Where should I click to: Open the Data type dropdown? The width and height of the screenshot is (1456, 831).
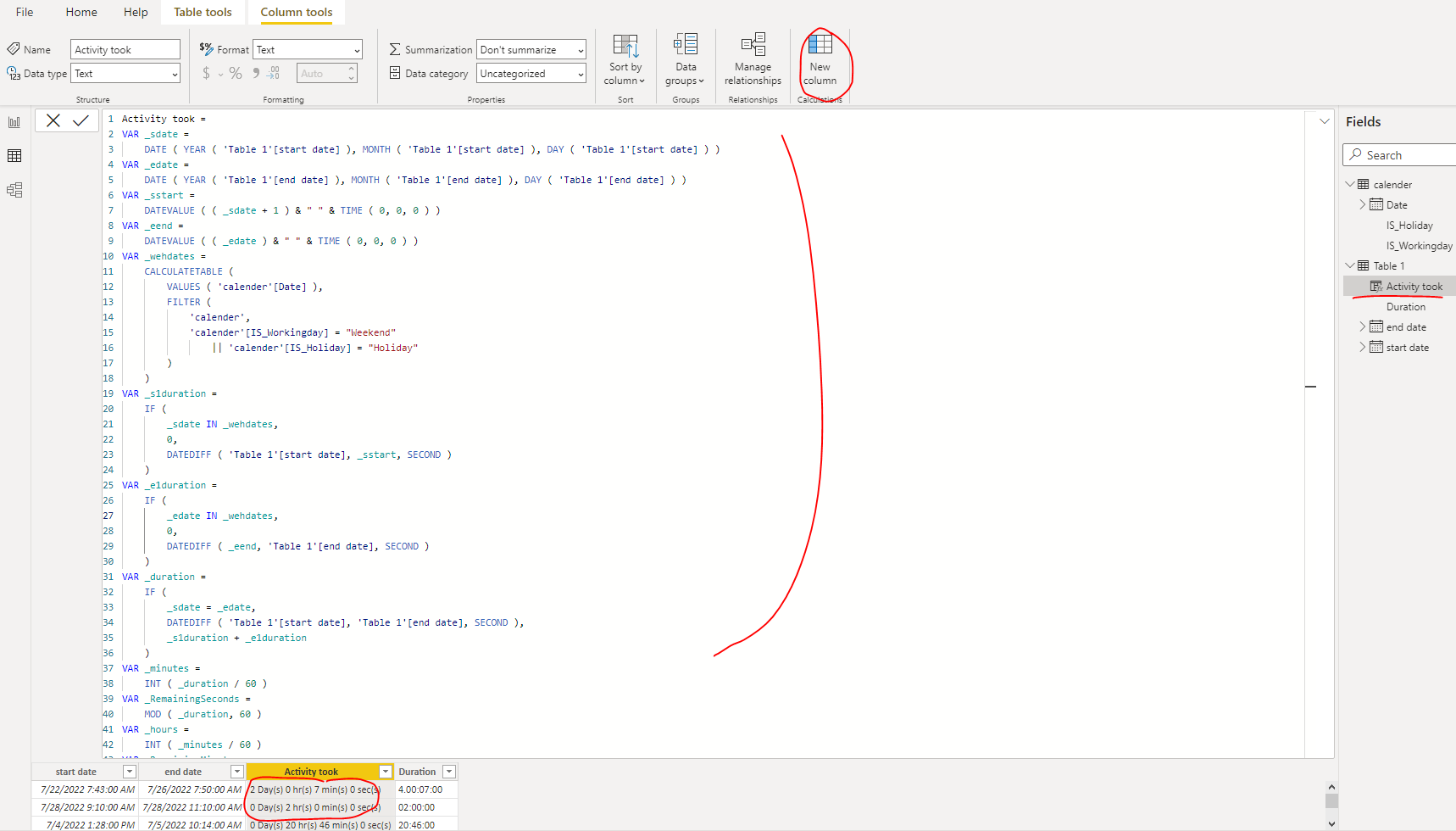(125, 74)
